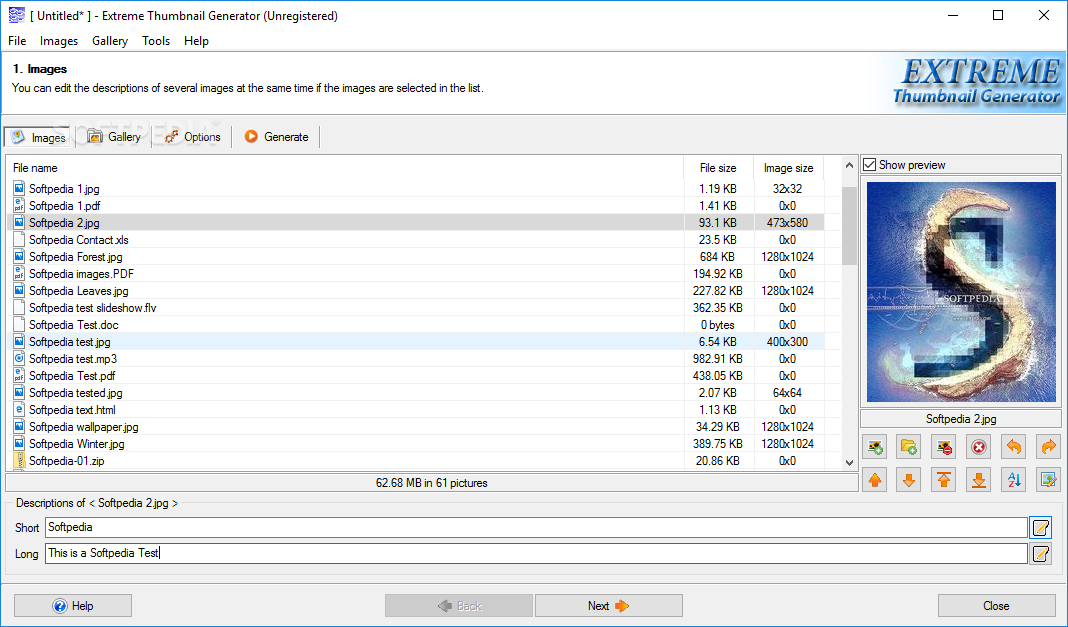This screenshot has width=1068, height=627.
Task: Sort by the Image size column header
Action: tap(788, 167)
